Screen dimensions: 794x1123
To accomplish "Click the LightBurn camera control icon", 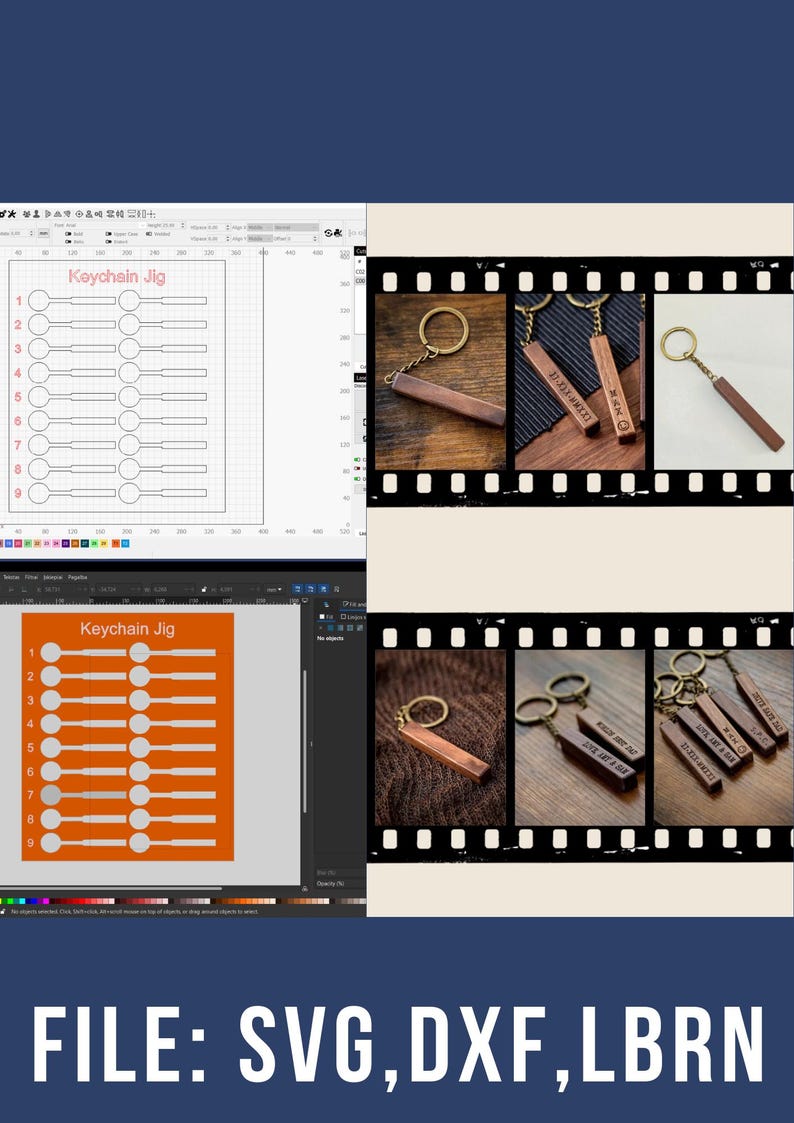I will coord(337,233).
